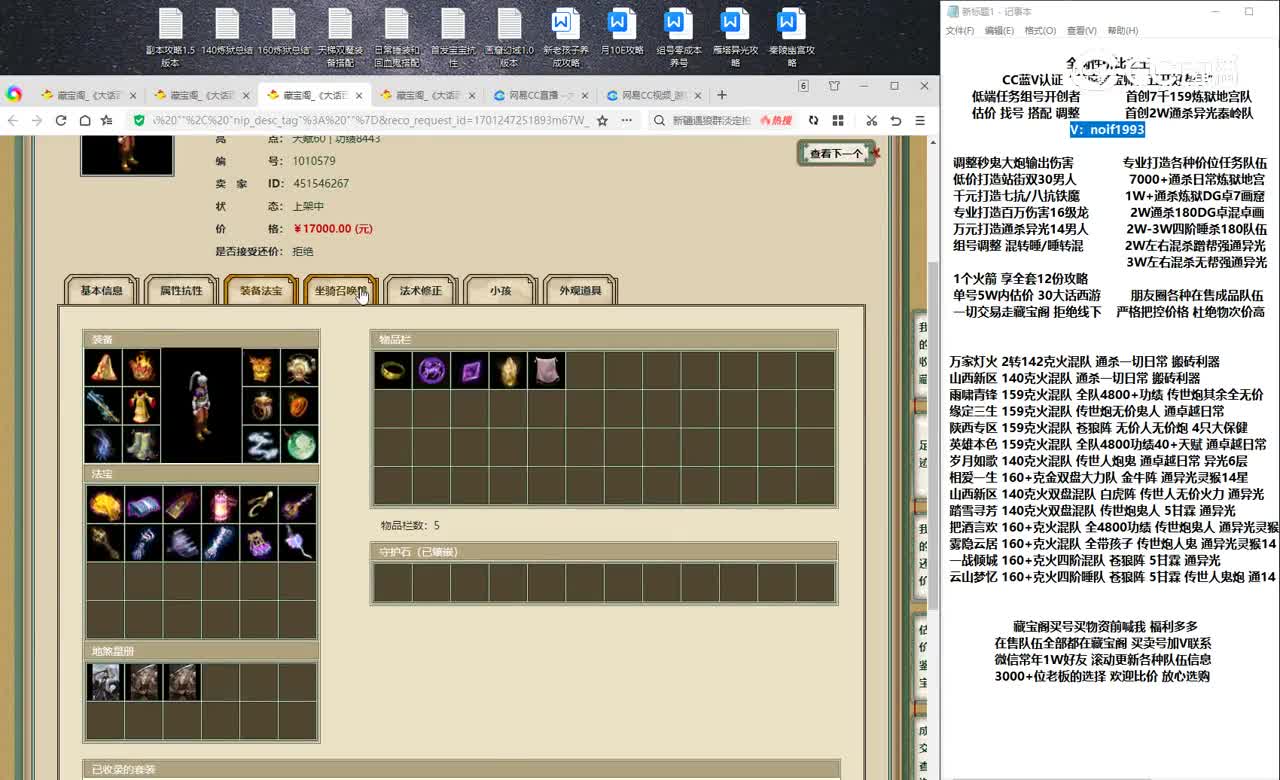Click the browser screenshot scissors icon
The width and height of the screenshot is (1280, 780).
click(871, 120)
